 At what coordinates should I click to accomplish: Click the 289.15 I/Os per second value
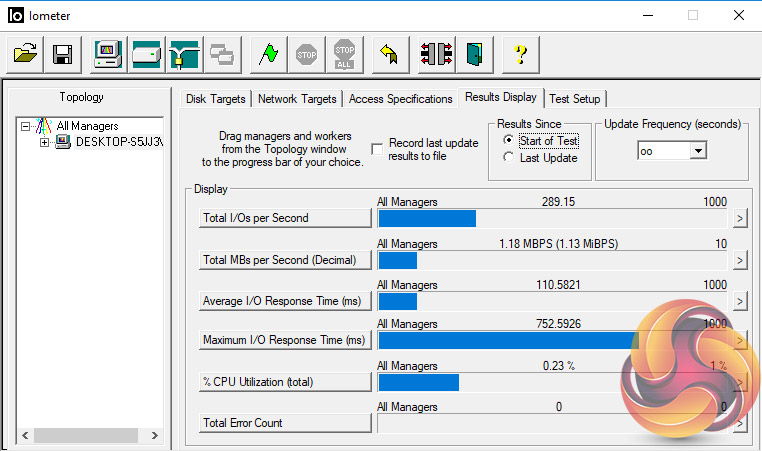(558, 202)
